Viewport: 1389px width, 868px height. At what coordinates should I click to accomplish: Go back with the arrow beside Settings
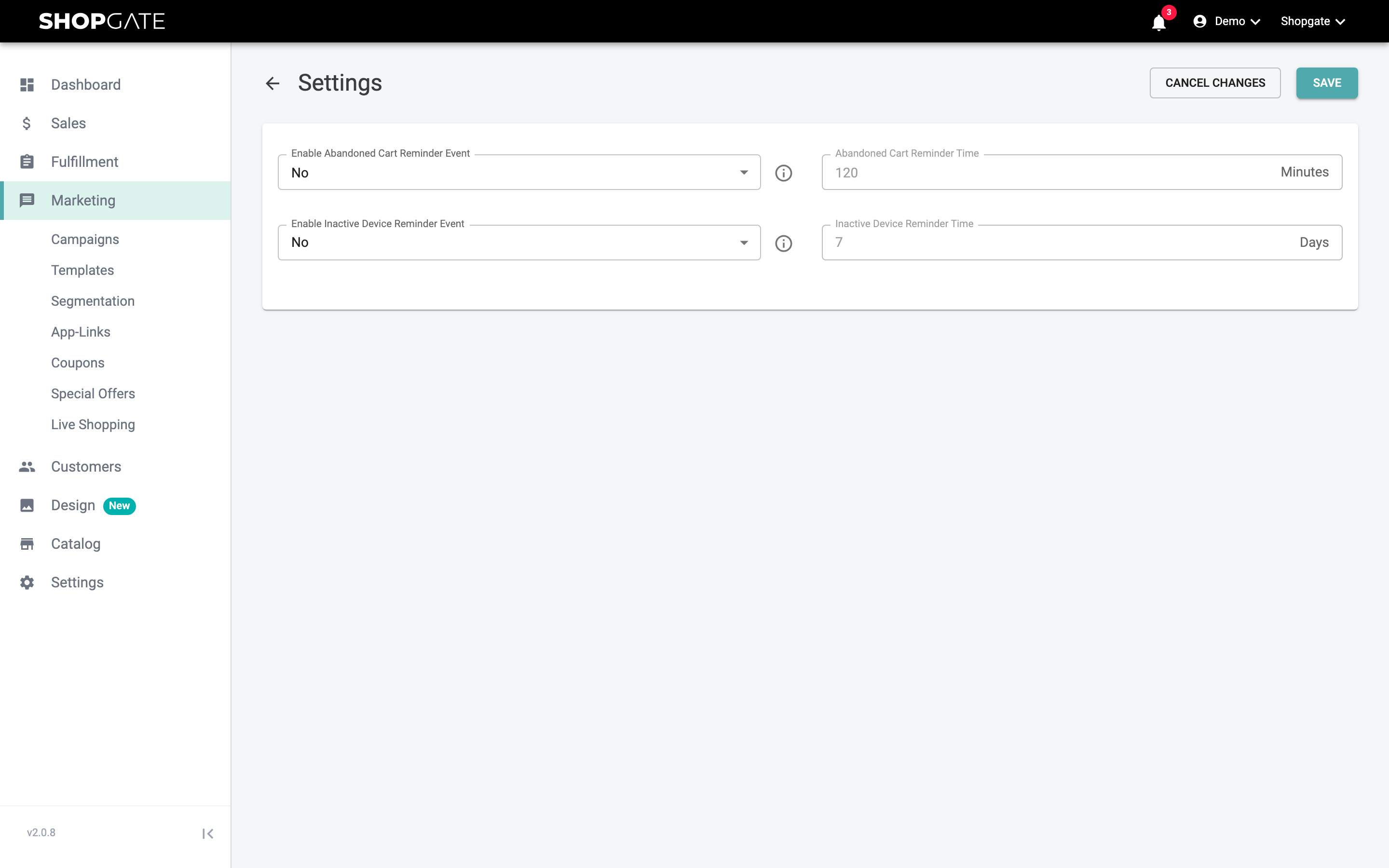pyautogui.click(x=272, y=83)
